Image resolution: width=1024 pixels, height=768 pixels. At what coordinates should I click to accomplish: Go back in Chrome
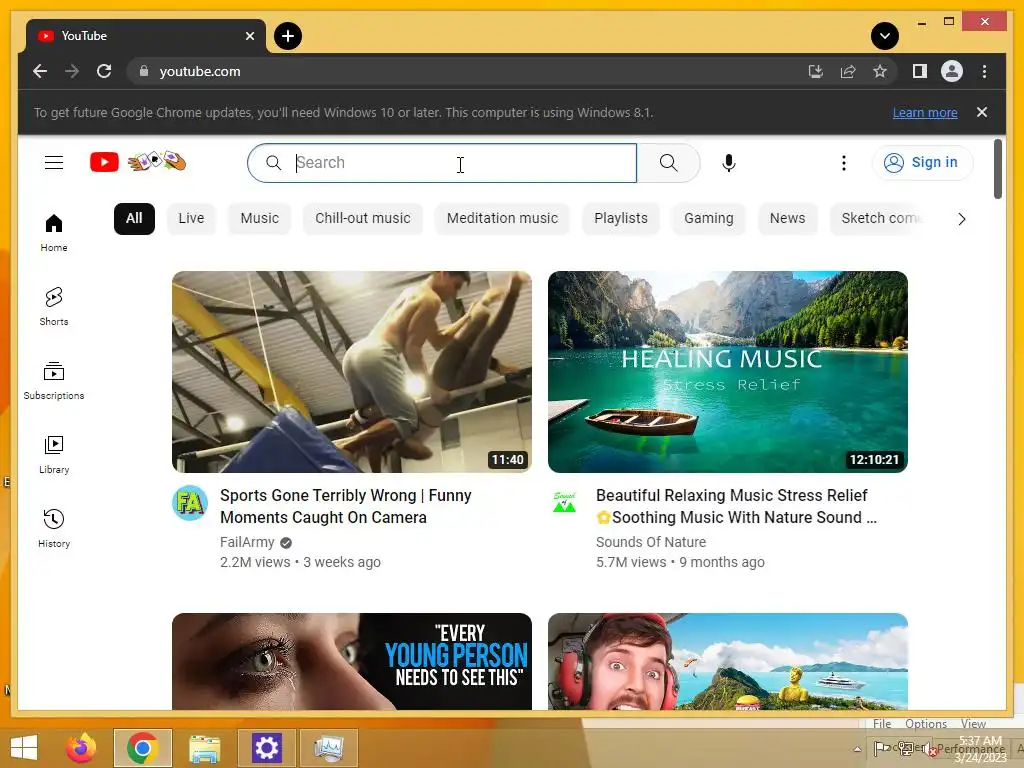click(x=40, y=71)
